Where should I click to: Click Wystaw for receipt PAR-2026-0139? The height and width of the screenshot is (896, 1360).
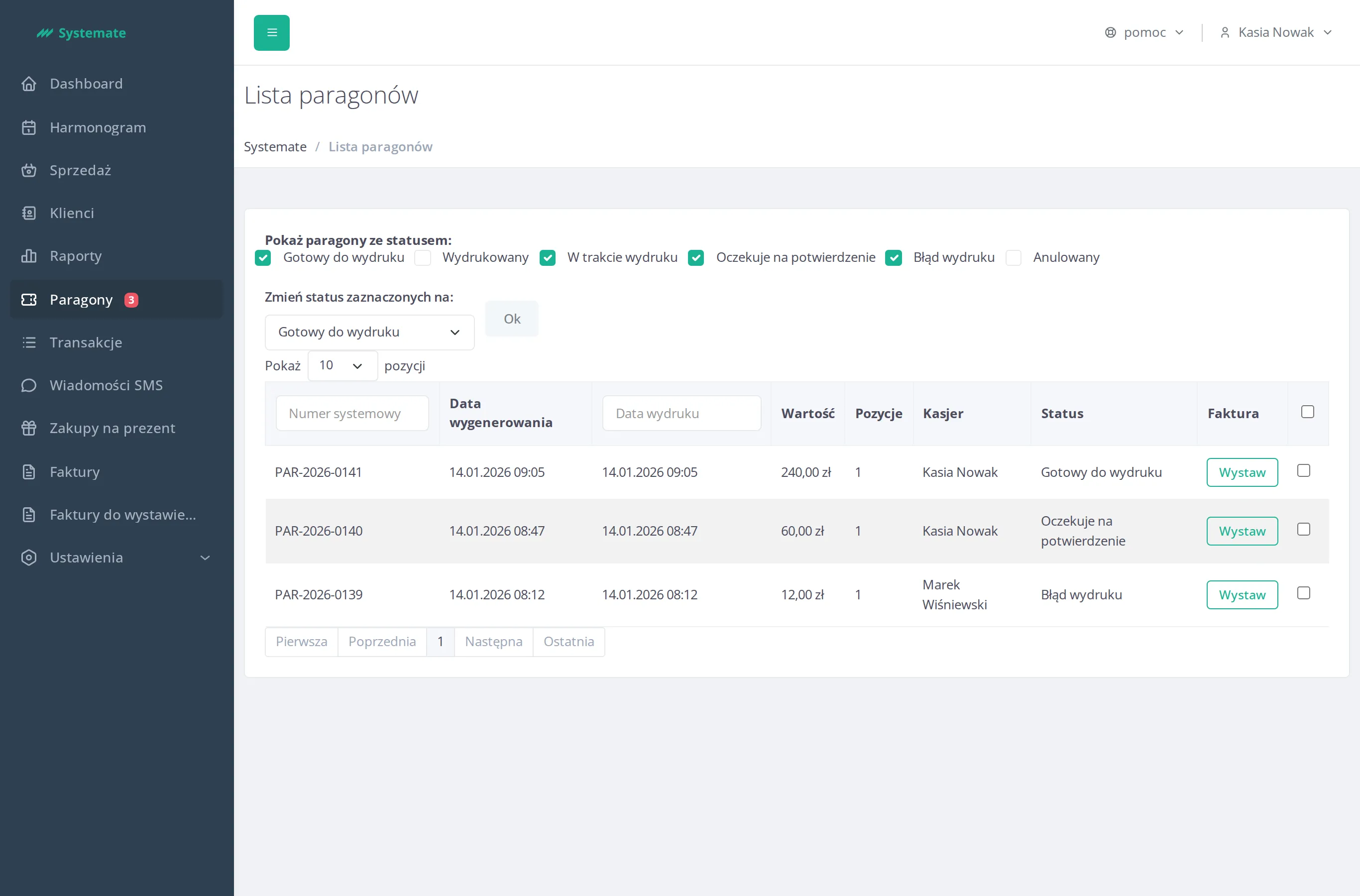(x=1243, y=595)
